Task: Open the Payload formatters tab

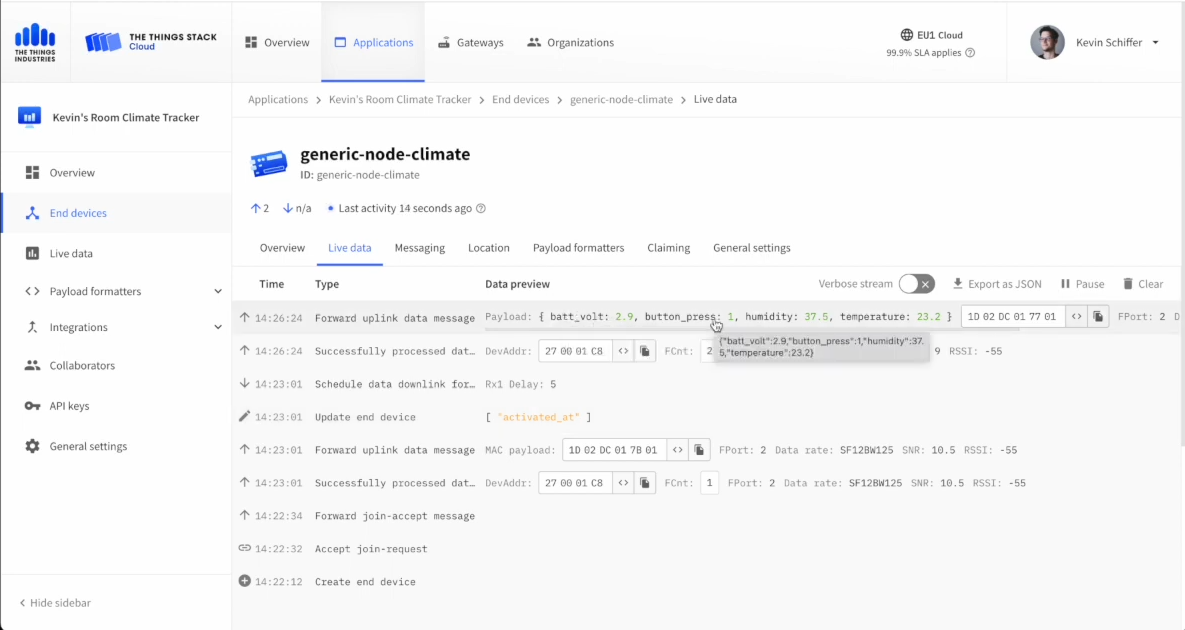Action: click(578, 248)
